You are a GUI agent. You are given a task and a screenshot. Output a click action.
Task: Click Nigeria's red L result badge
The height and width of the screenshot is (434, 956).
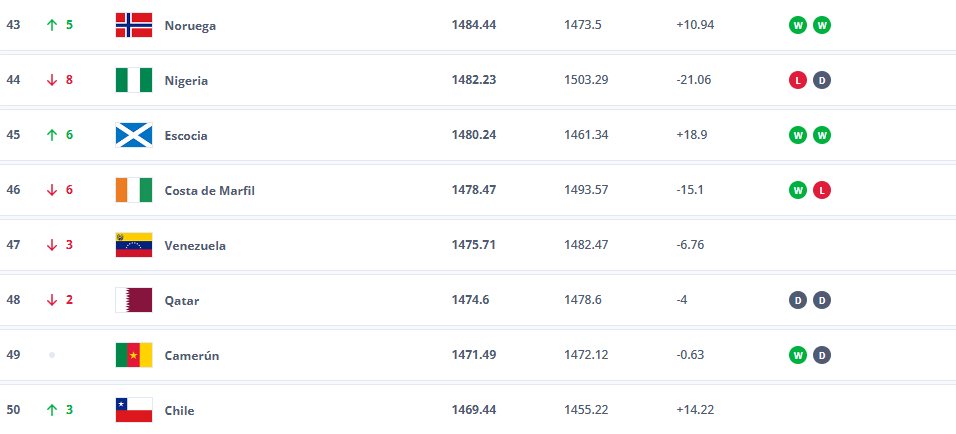tap(797, 80)
